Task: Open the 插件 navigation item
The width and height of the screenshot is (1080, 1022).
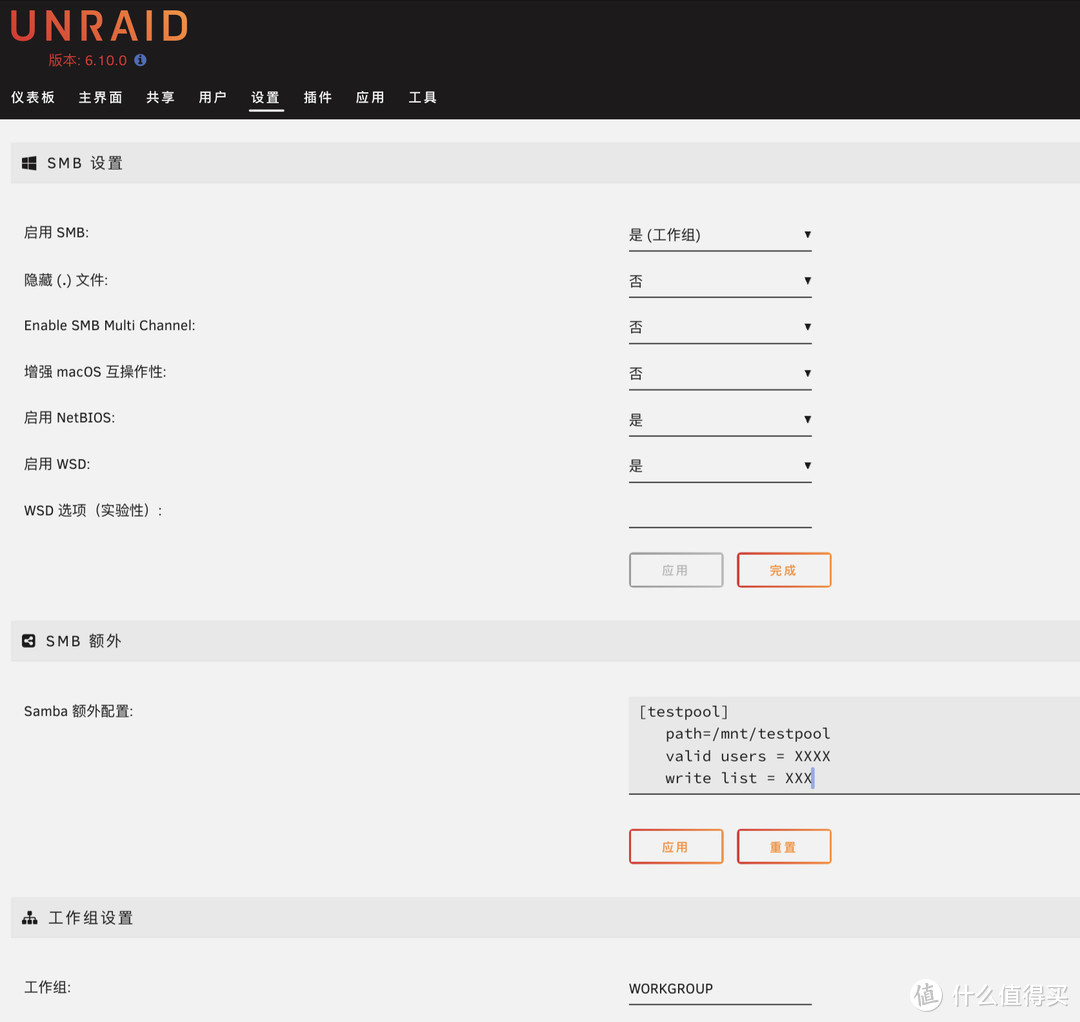Action: pos(317,97)
